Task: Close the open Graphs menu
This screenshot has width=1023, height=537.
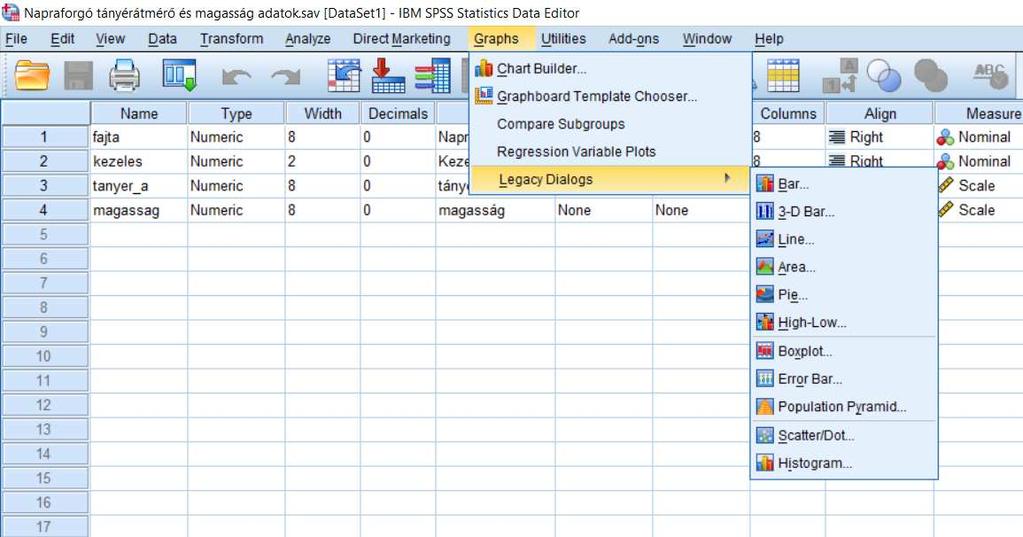Action: click(496, 39)
